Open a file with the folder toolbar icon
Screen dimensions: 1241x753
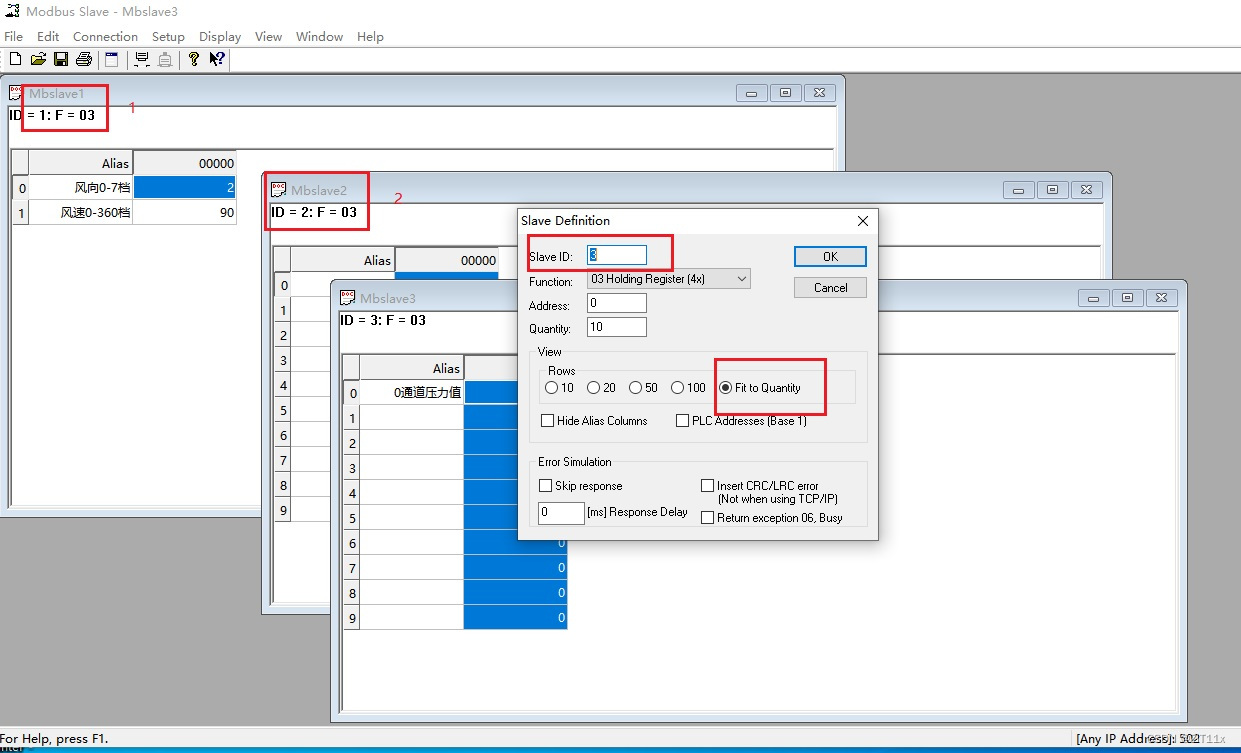point(38,60)
